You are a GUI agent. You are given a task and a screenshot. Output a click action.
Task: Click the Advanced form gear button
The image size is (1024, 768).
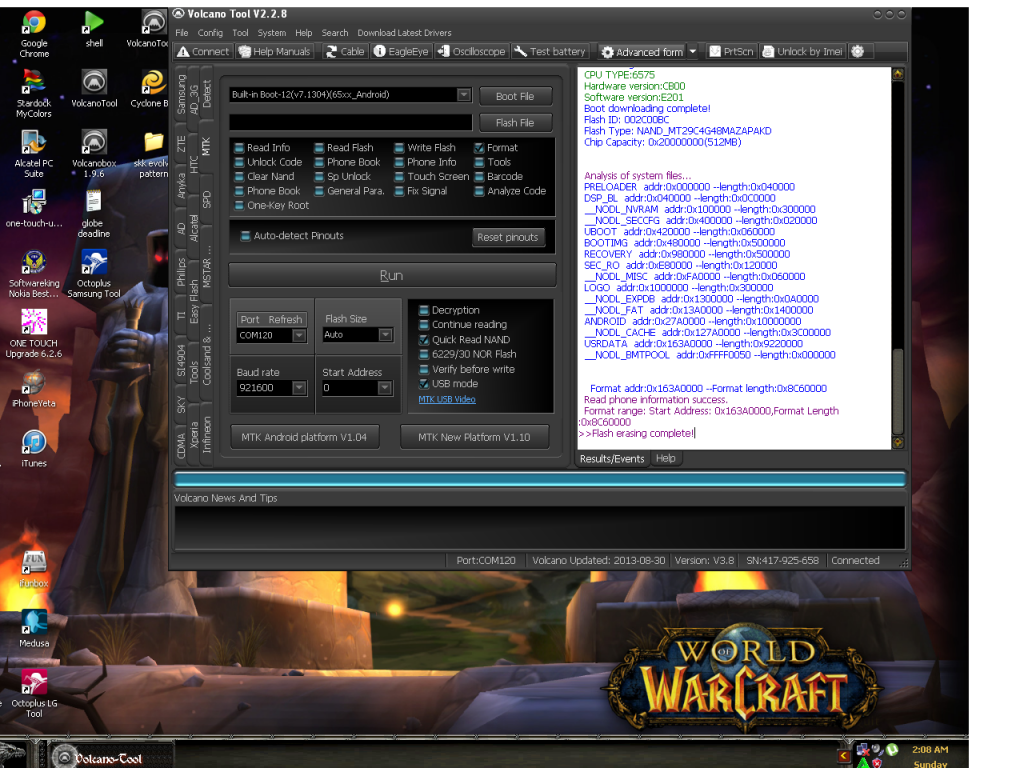(642, 52)
